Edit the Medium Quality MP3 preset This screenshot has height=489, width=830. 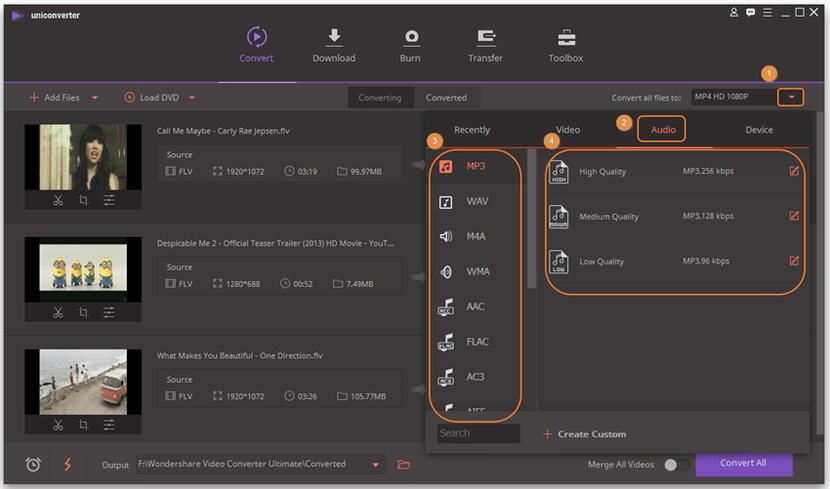click(794, 215)
